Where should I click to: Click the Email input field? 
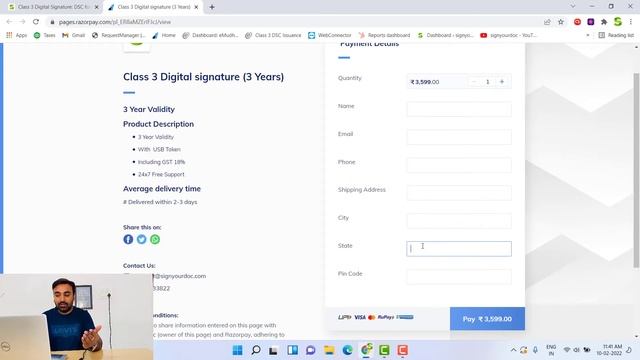click(x=459, y=137)
